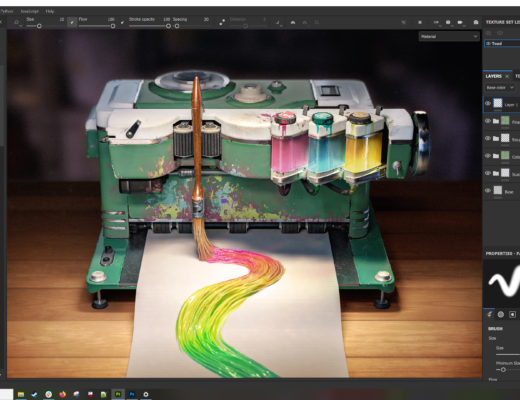Hide the second group layer below Layer 1
Viewport: 520px width, 400px height.
coord(488,138)
